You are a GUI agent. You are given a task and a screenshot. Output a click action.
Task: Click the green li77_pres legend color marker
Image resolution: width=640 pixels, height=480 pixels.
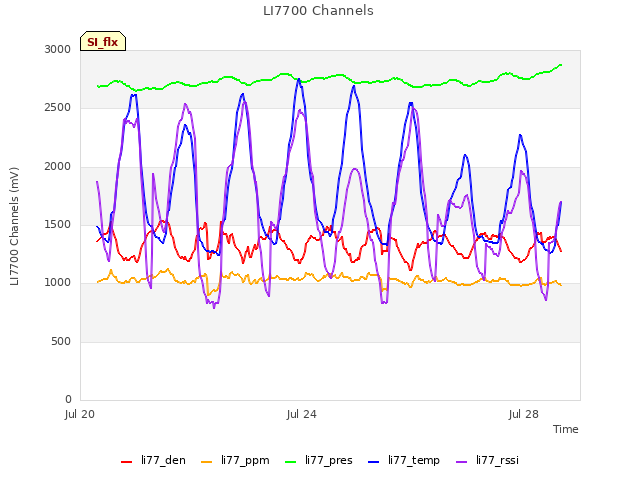point(290,462)
